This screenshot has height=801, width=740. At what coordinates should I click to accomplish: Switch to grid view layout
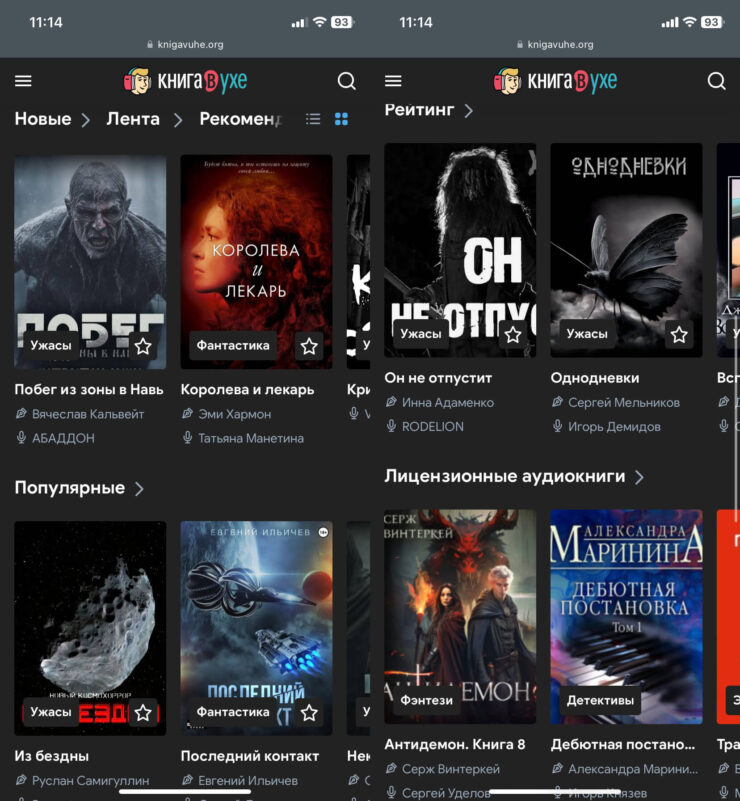click(341, 119)
